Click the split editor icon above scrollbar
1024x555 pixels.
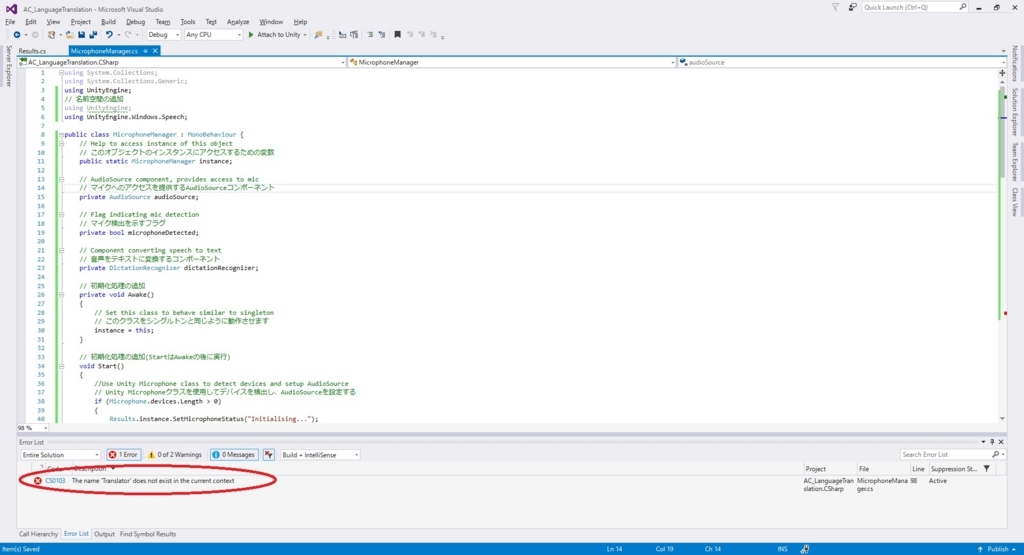(1002, 73)
